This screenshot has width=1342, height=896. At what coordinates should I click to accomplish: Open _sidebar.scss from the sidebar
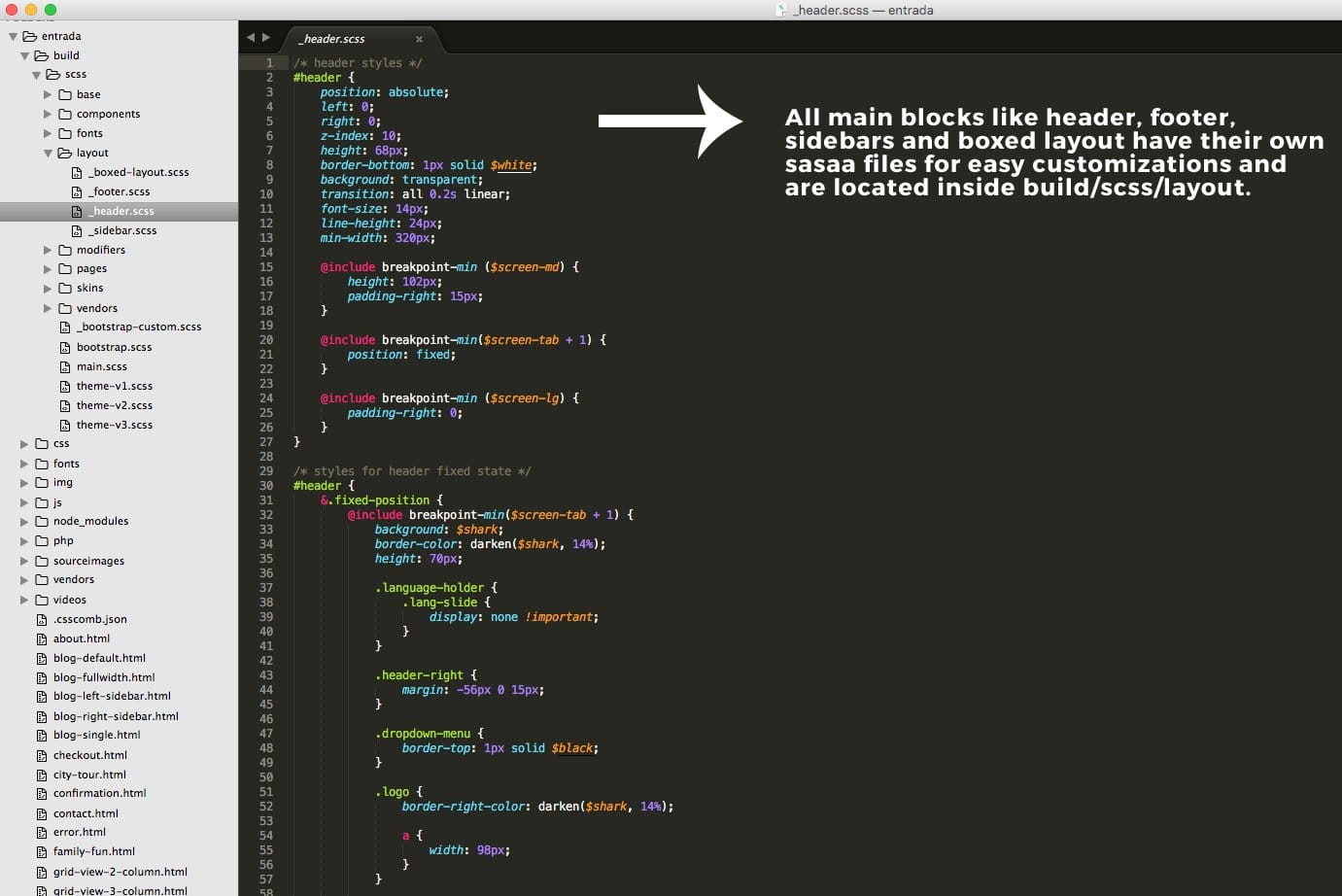point(122,230)
